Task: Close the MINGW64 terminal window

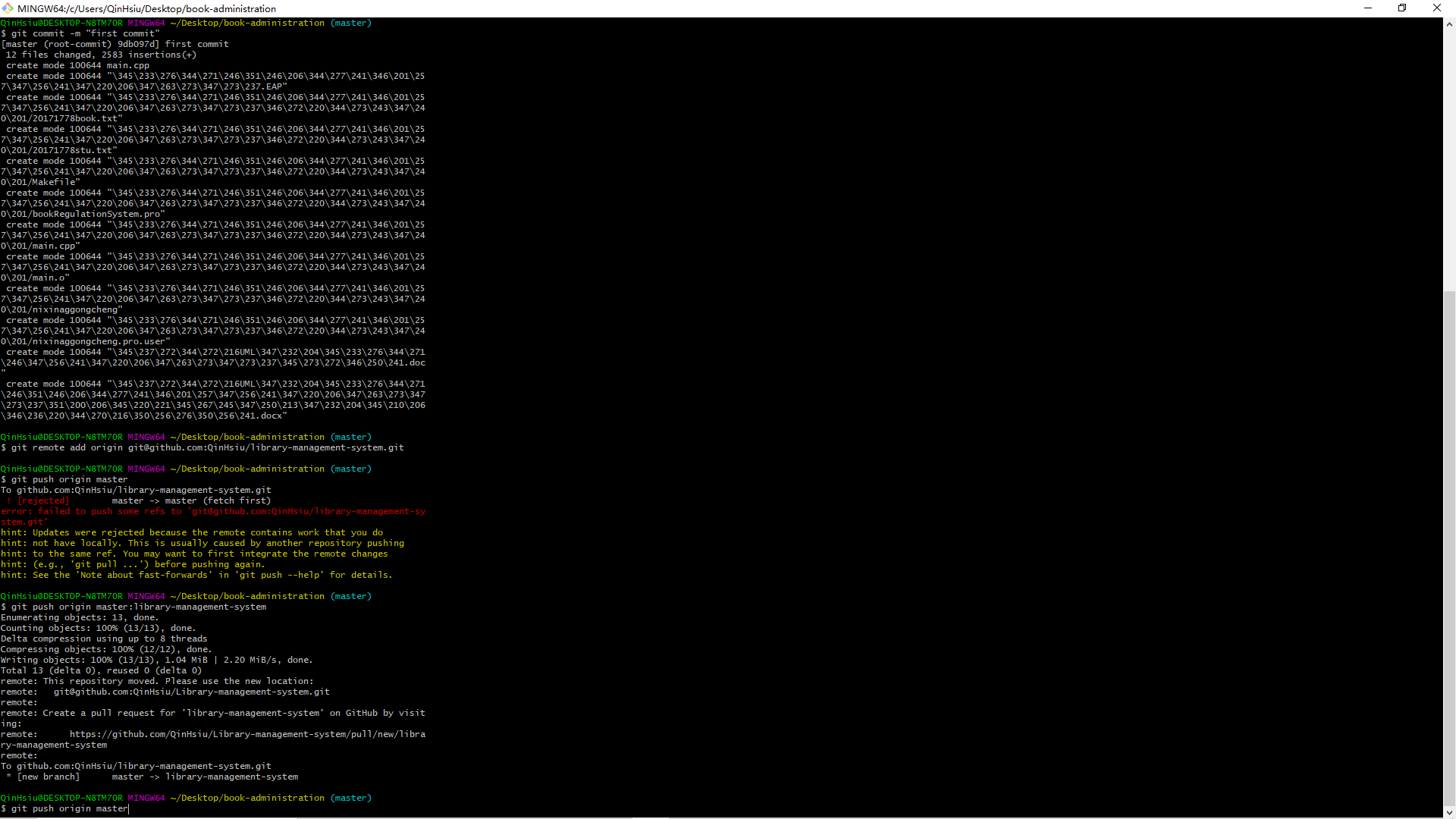Action: pyautogui.click(x=1437, y=8)
